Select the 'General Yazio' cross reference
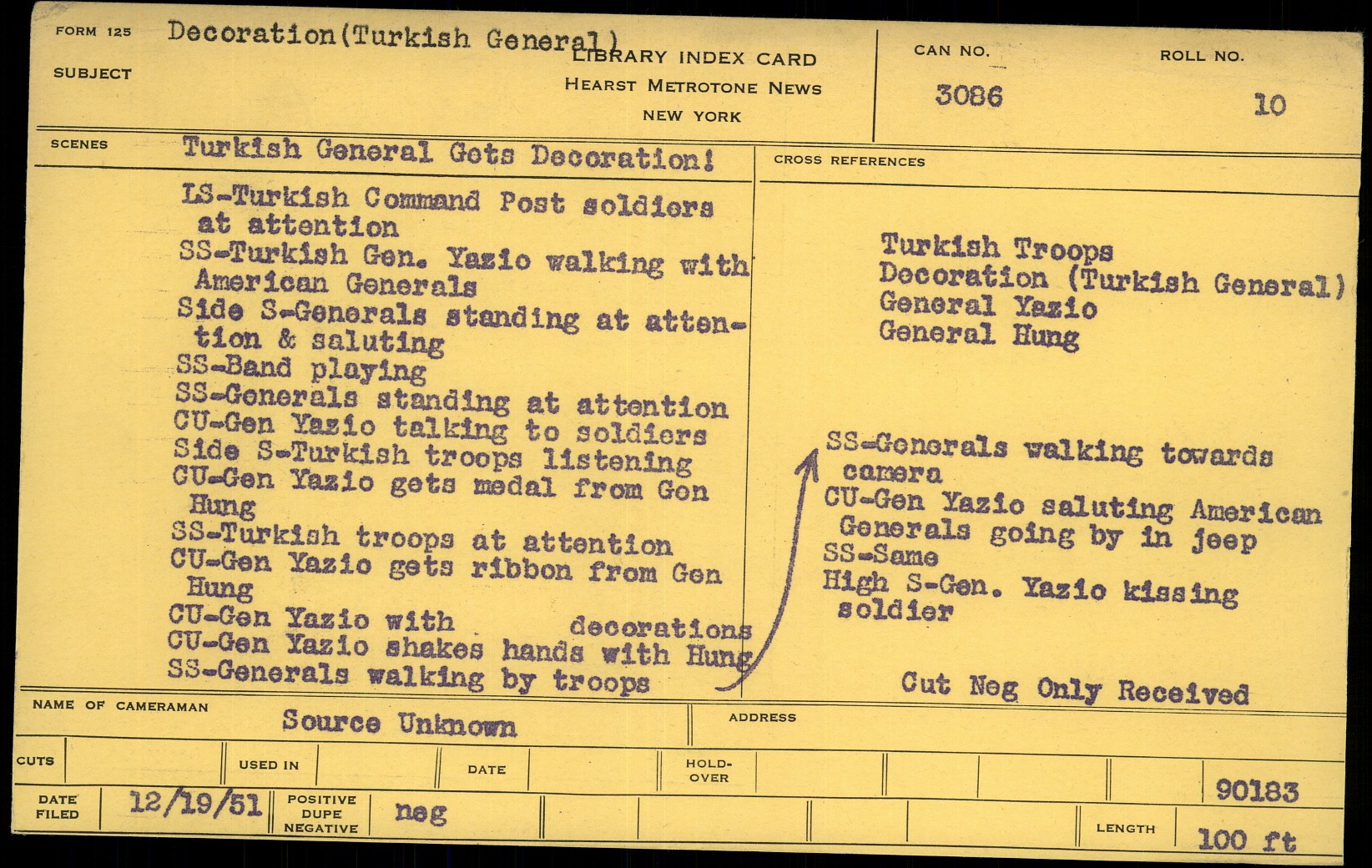The height and width of the screenshot is (868, 1372). [987, 305]
